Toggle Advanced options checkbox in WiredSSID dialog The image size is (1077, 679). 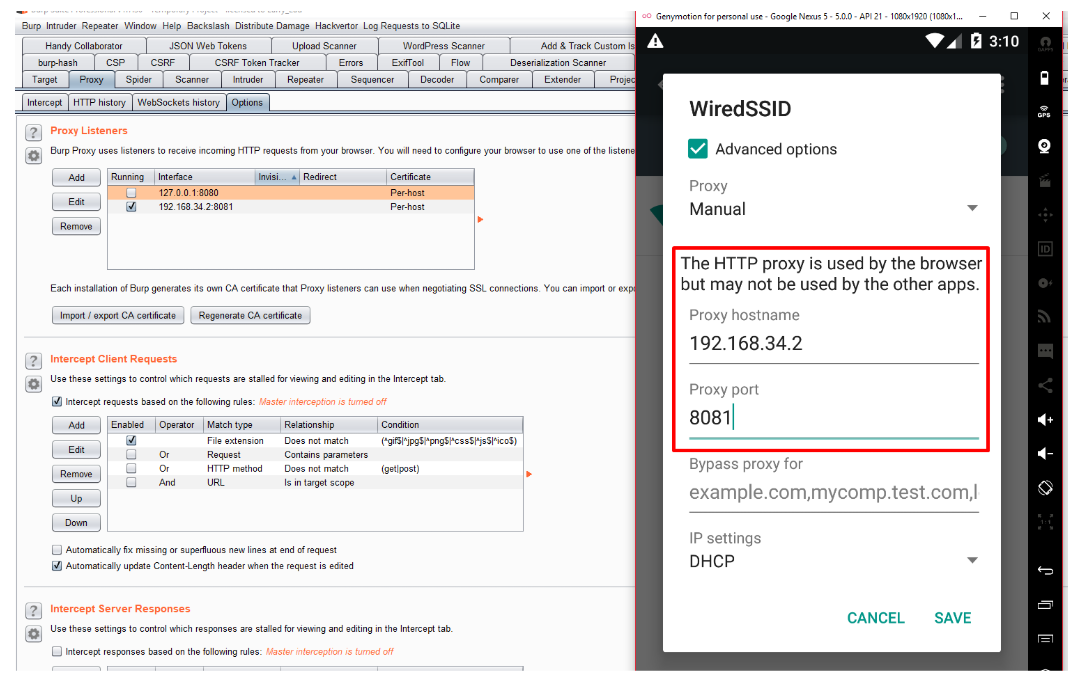[697, 149]
